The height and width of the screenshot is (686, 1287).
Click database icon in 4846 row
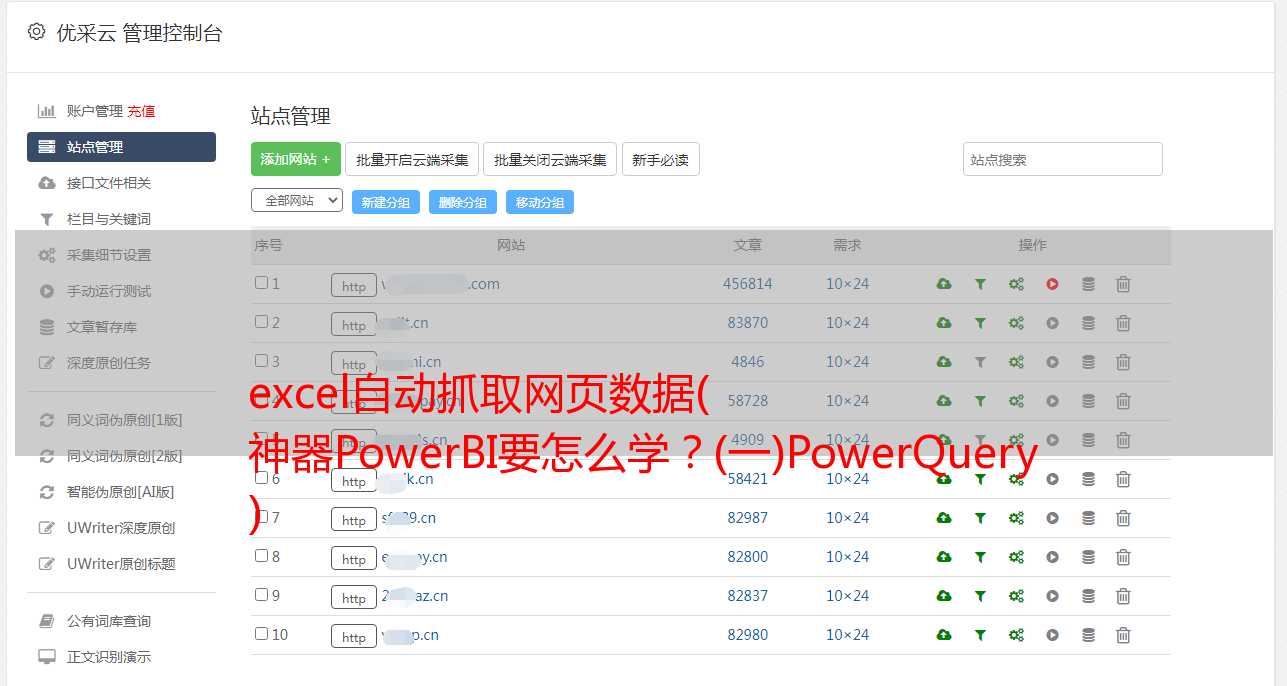click(x=1088, y=362)
